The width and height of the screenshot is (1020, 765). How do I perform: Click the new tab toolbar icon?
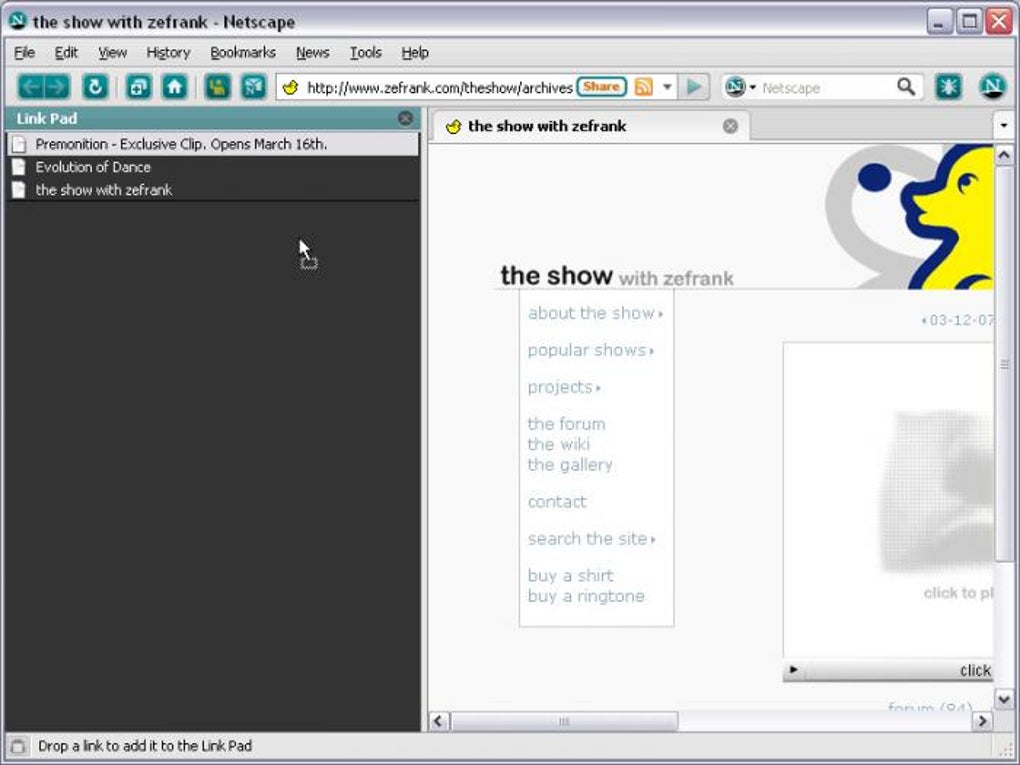(x=138, y=87)
